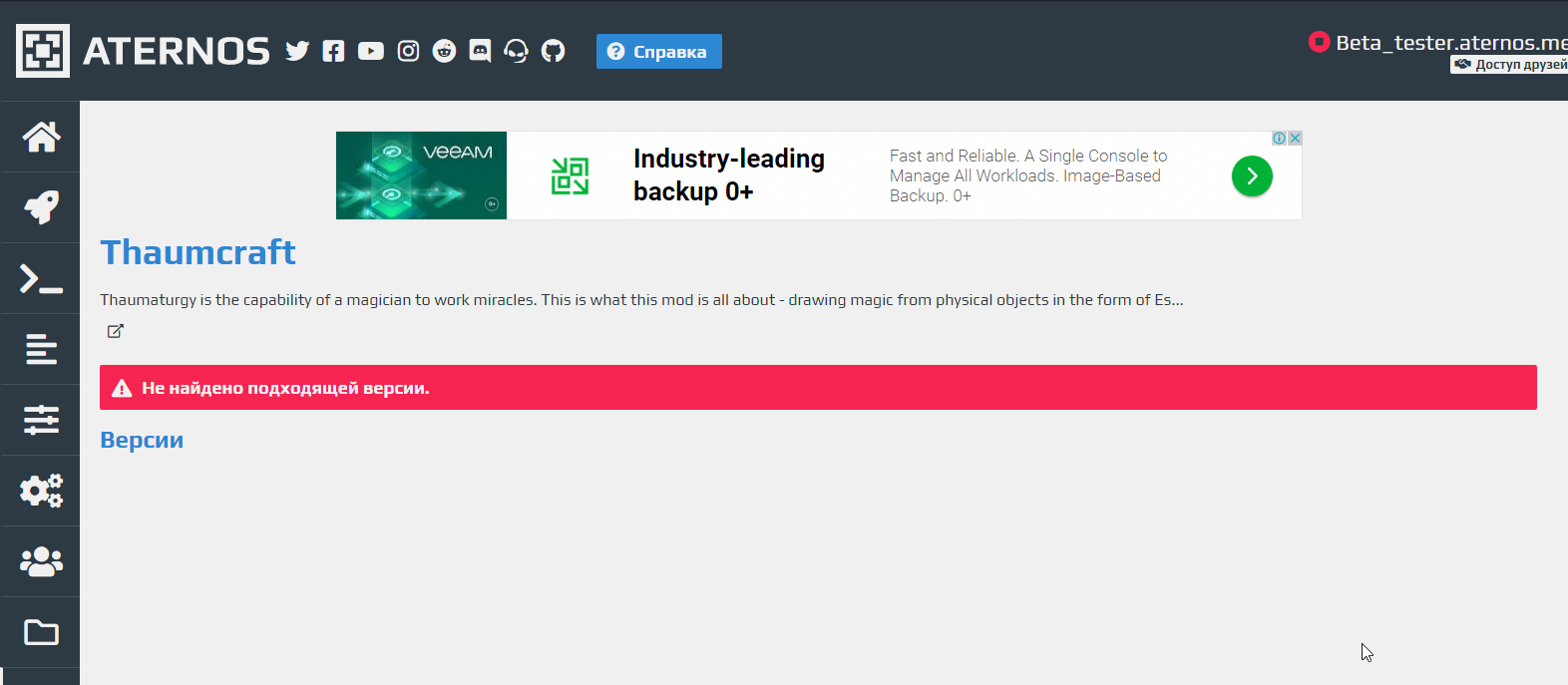1568x685 pixels.
Task: Click the ad info icon
Action: click(x=1279, y=139)
